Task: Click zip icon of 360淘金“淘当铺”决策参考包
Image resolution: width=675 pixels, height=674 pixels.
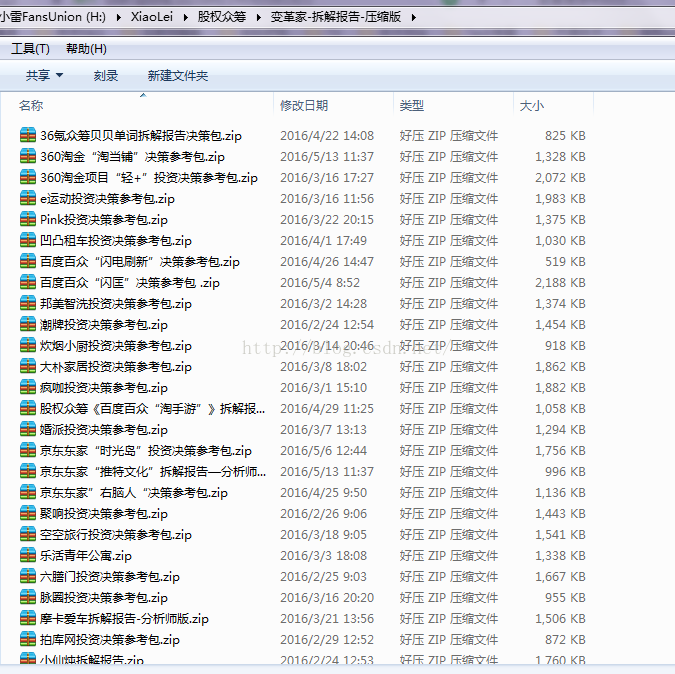Action: [x=28, y=156]
